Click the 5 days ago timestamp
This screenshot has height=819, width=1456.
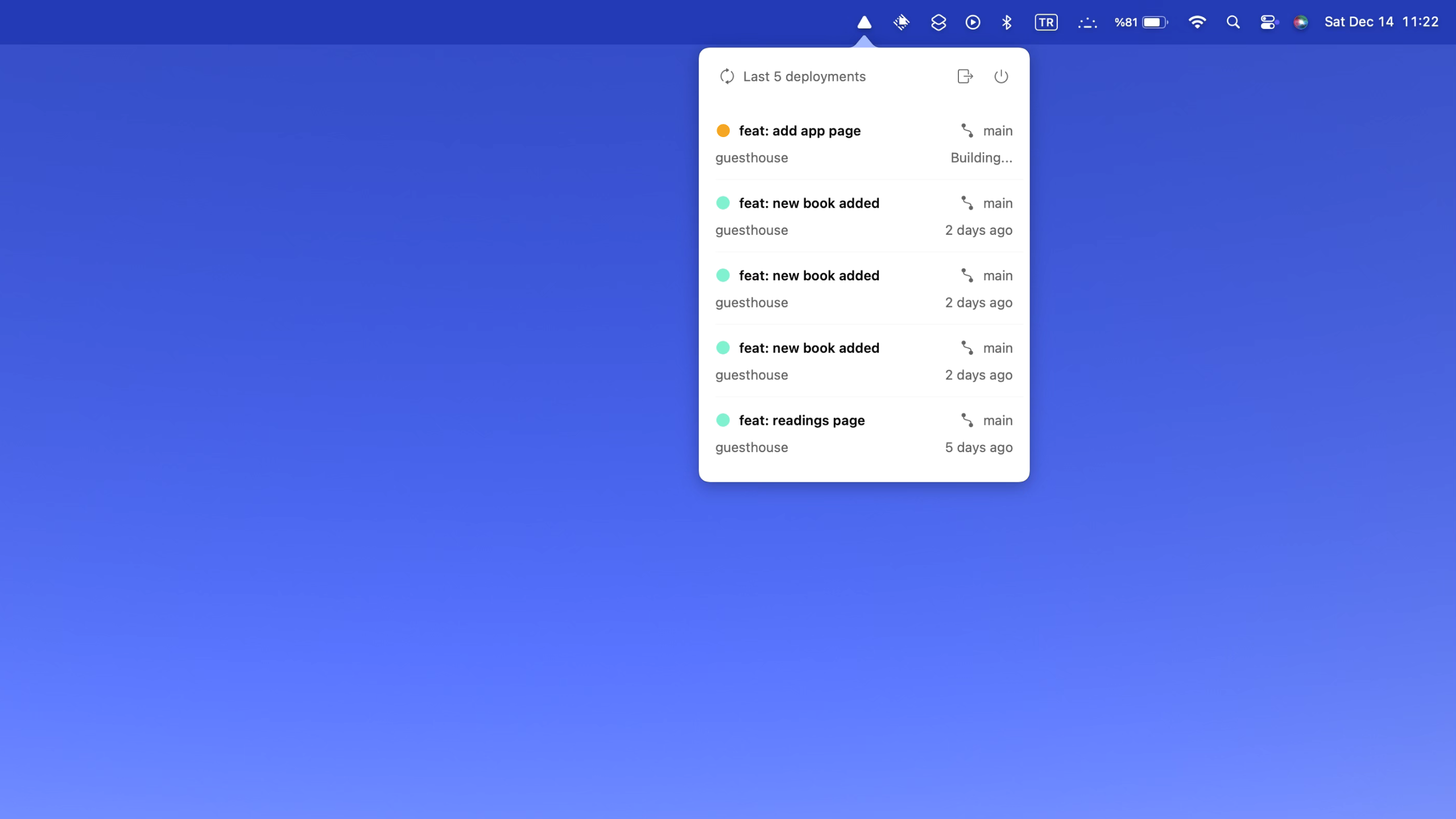point(978,448)
